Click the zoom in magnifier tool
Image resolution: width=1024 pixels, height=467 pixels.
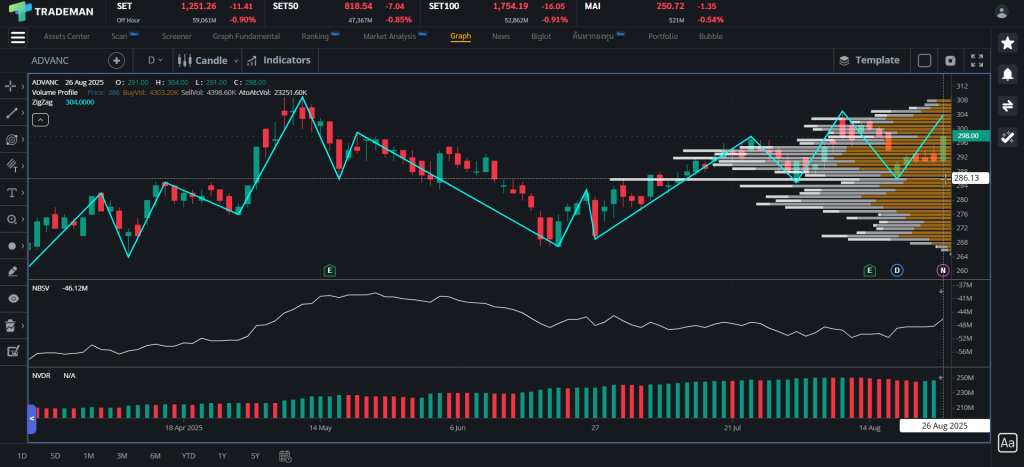point(13,219)
